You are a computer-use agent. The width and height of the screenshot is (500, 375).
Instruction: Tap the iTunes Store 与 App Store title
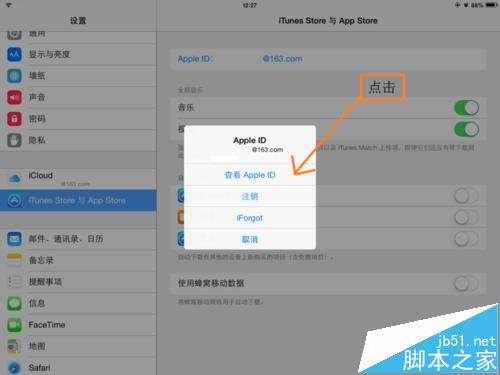tap(328, 21)
